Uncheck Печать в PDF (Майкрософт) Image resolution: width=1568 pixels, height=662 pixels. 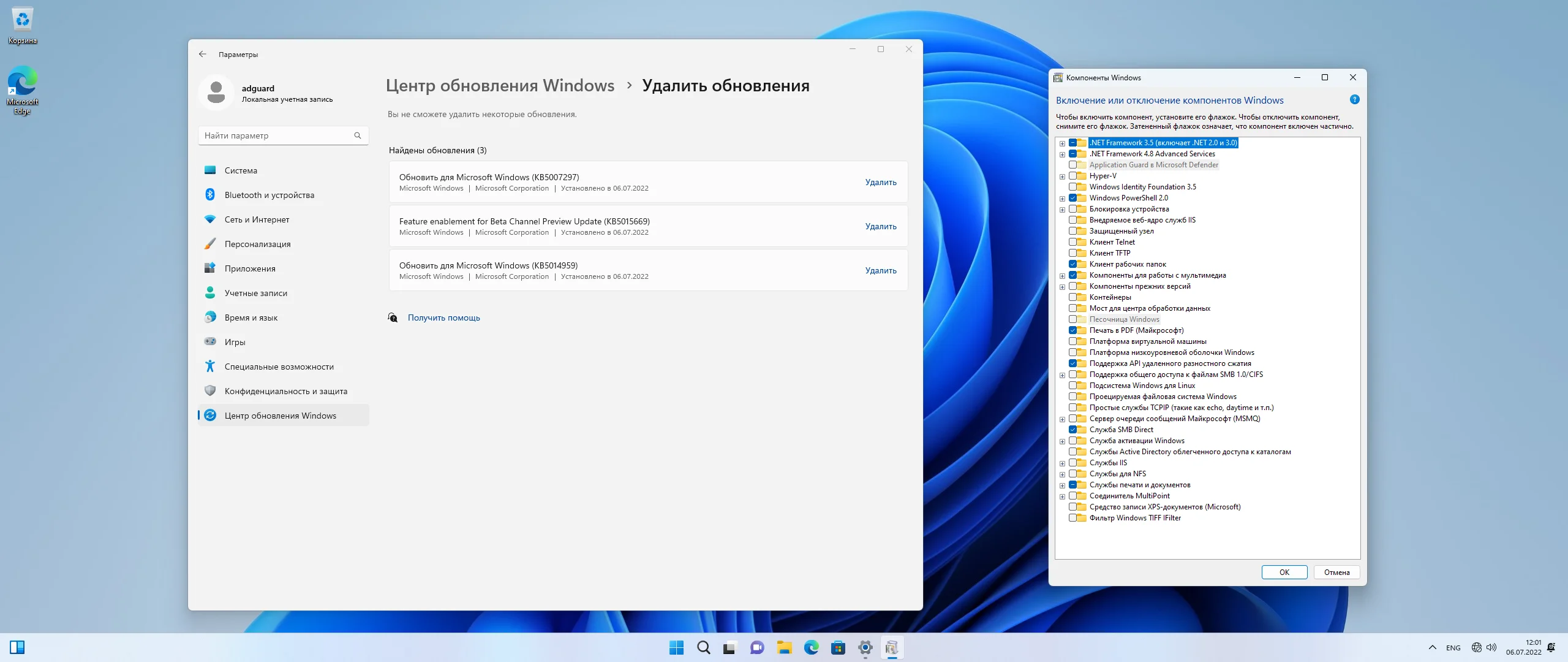point(1072,330)
